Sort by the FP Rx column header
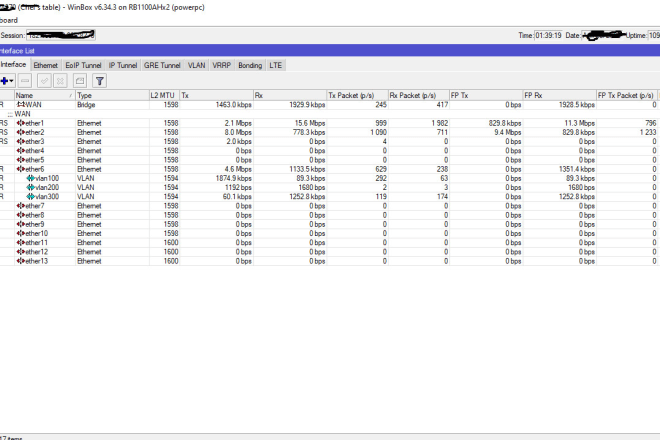Screen dimensions: 660x440 (x=559, y=96)
